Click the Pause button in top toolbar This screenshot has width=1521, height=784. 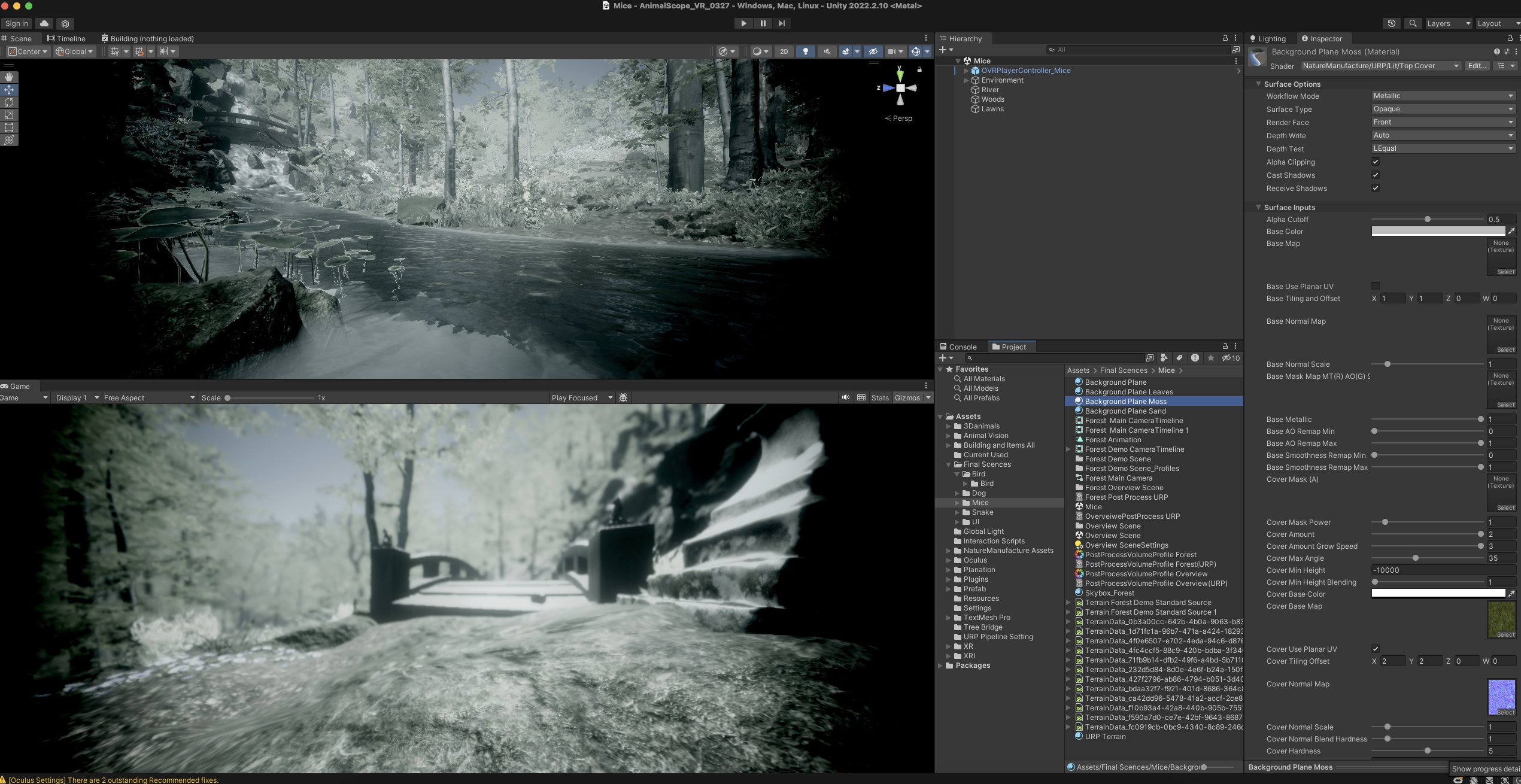[x=763, y=23]
